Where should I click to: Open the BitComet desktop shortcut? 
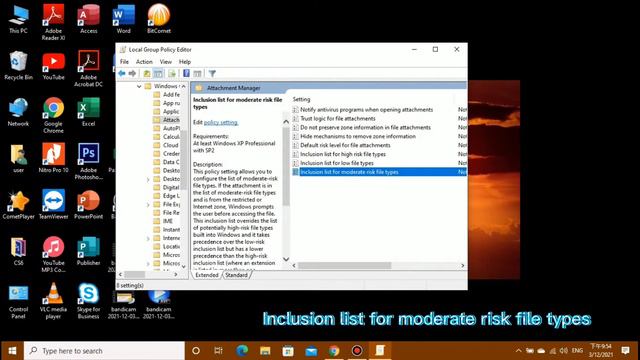point(159,19)
